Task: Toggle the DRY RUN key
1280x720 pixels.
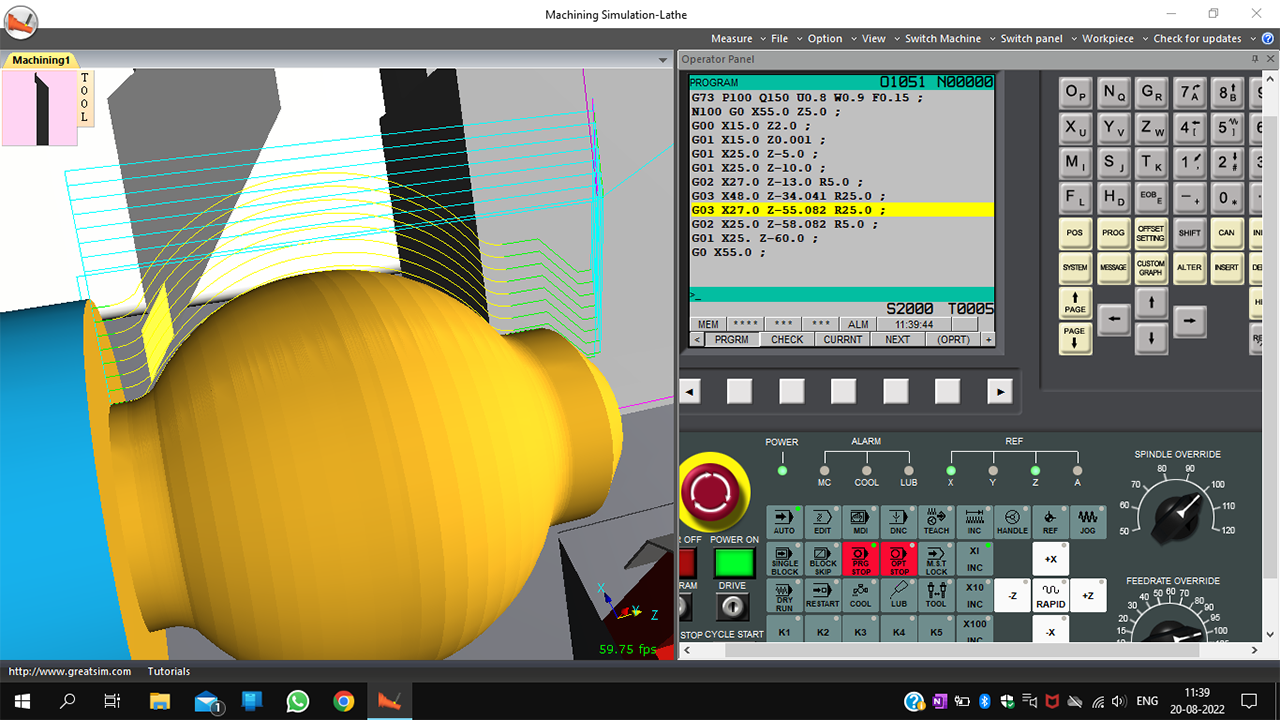Action: [x=785, y=595]
